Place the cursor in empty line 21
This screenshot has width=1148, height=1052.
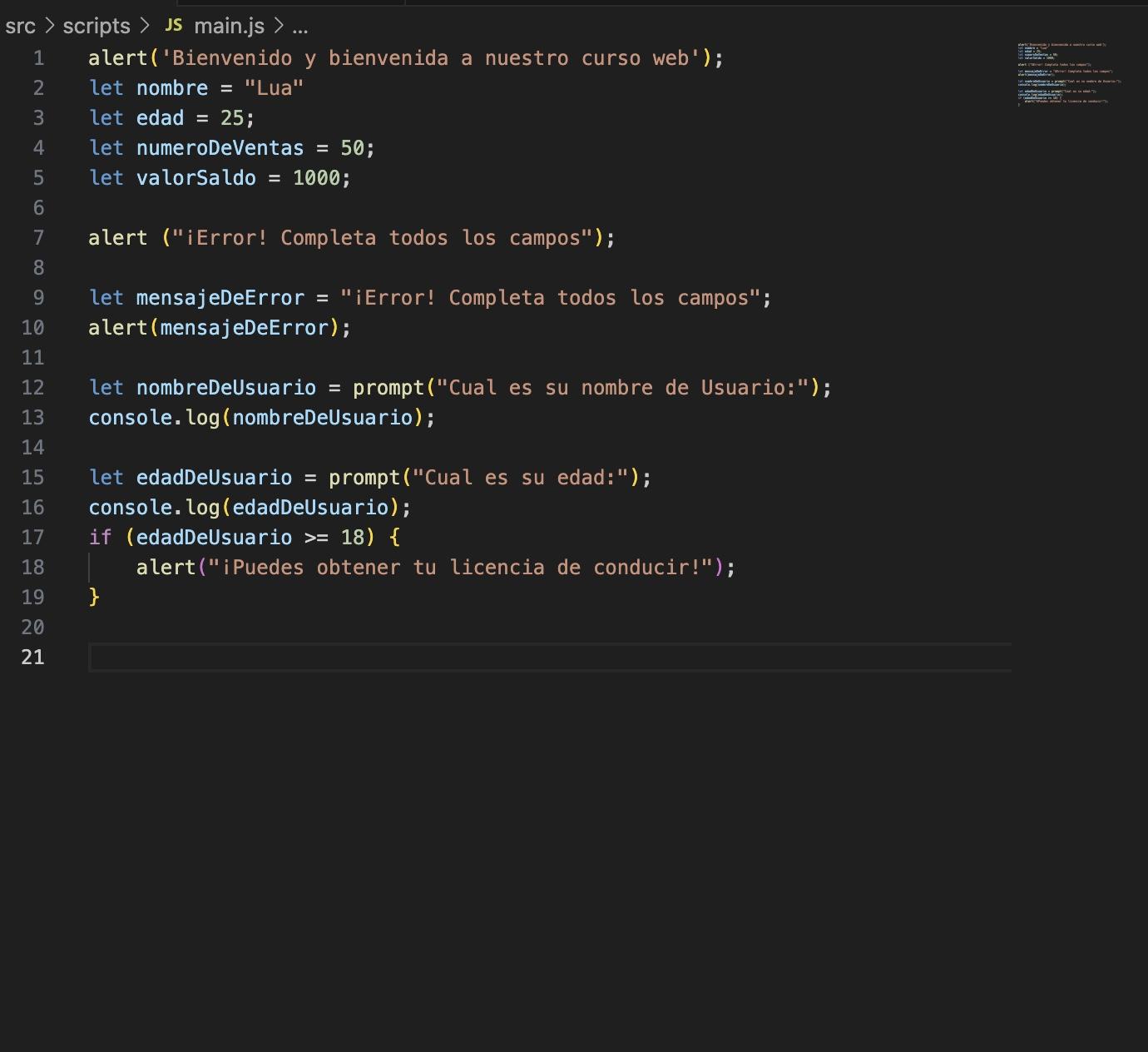pos(550,657)
